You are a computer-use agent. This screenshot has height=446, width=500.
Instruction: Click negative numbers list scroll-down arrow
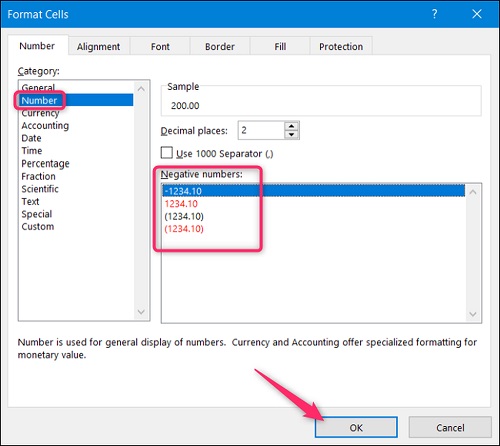[473, 314]
